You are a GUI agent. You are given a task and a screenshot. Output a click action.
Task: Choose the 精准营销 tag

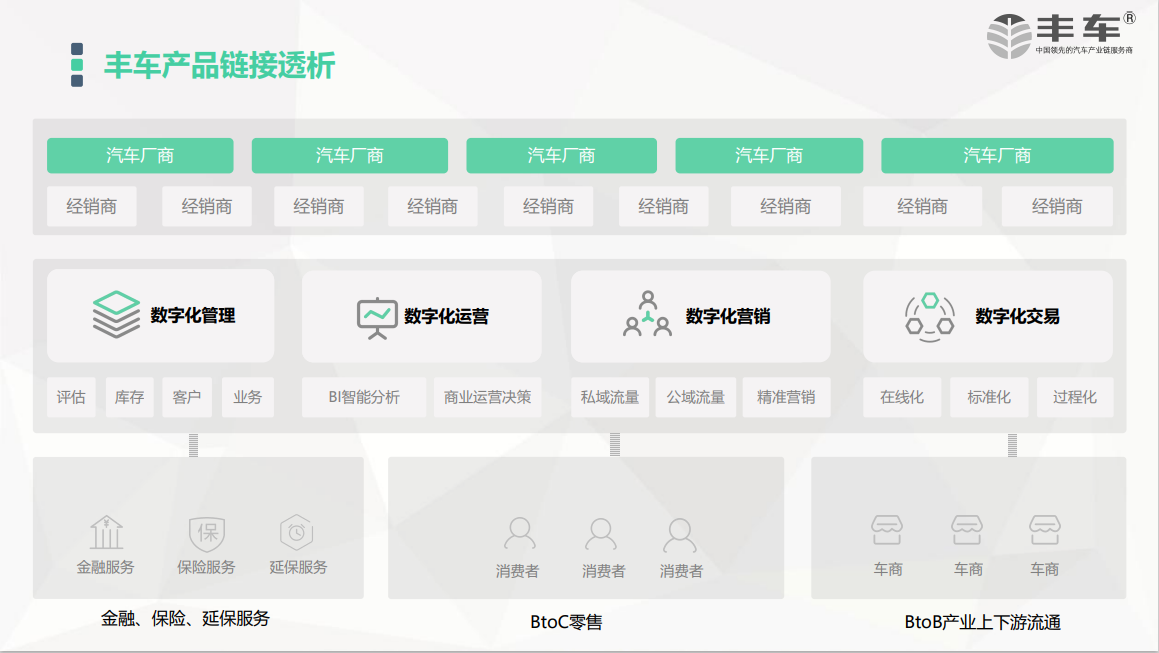(786, 397)
